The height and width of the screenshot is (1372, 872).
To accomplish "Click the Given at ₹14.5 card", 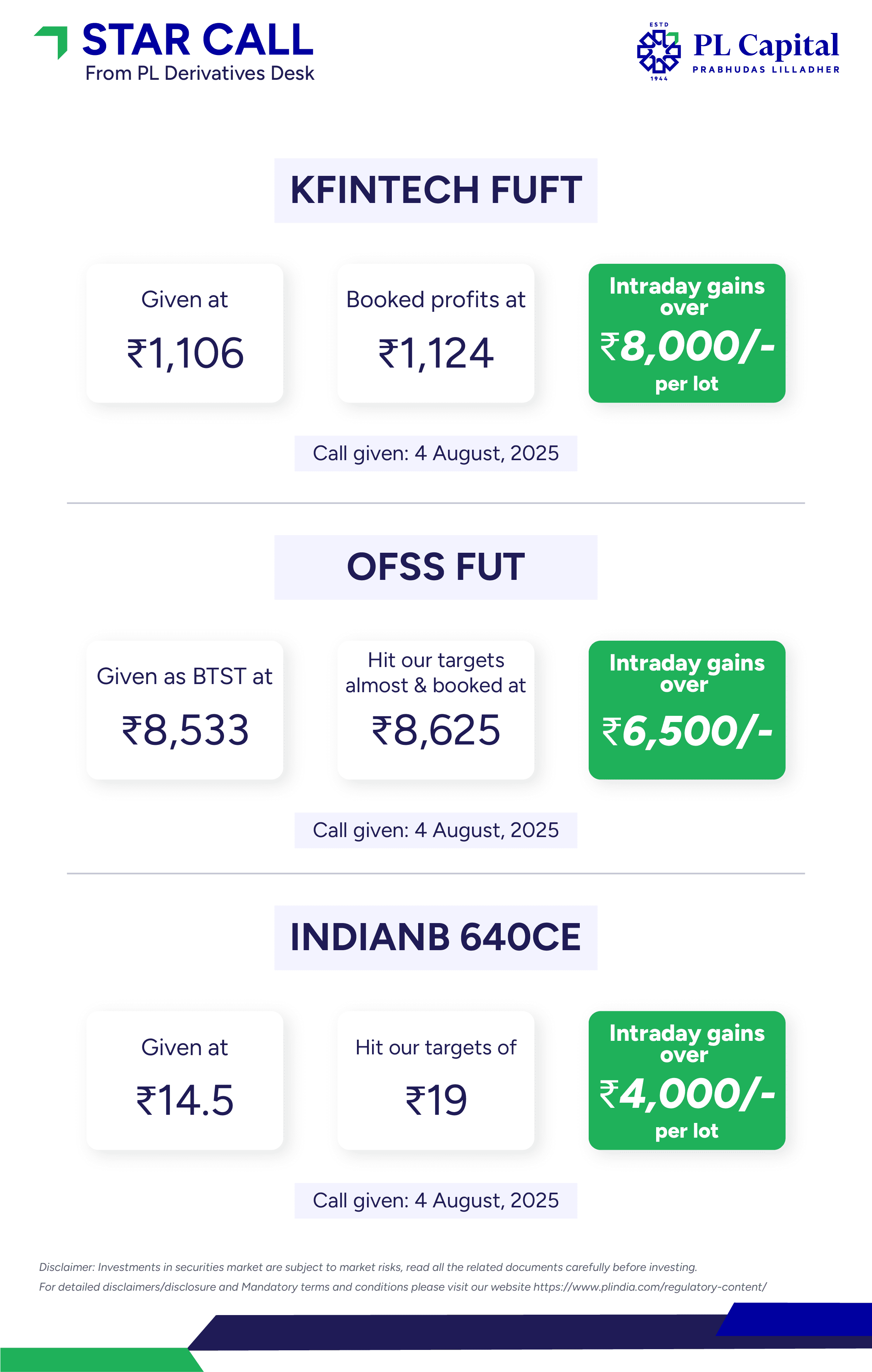I will click(x=184, y=1080).
